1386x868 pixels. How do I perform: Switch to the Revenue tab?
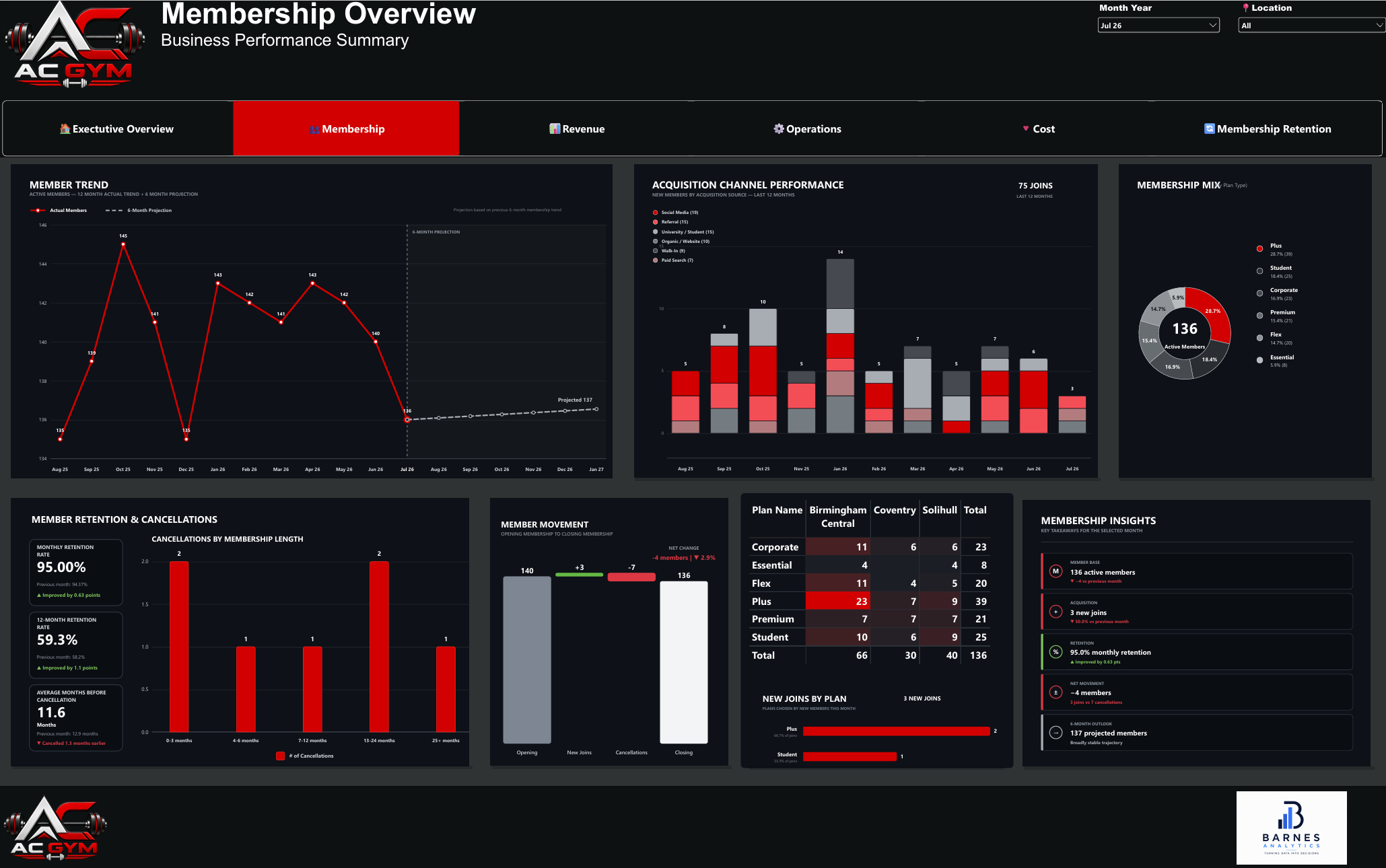(577, 129)
